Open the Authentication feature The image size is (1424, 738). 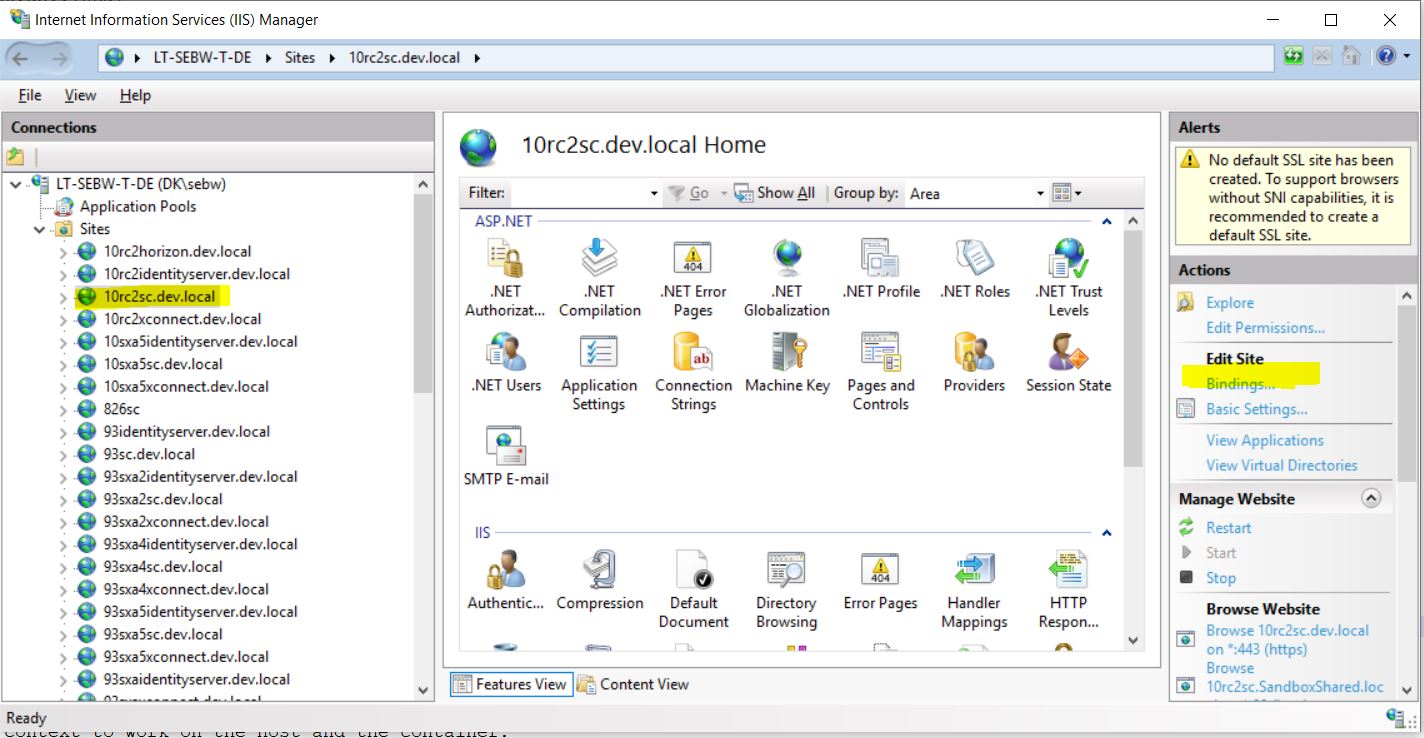tap(505, 570)
